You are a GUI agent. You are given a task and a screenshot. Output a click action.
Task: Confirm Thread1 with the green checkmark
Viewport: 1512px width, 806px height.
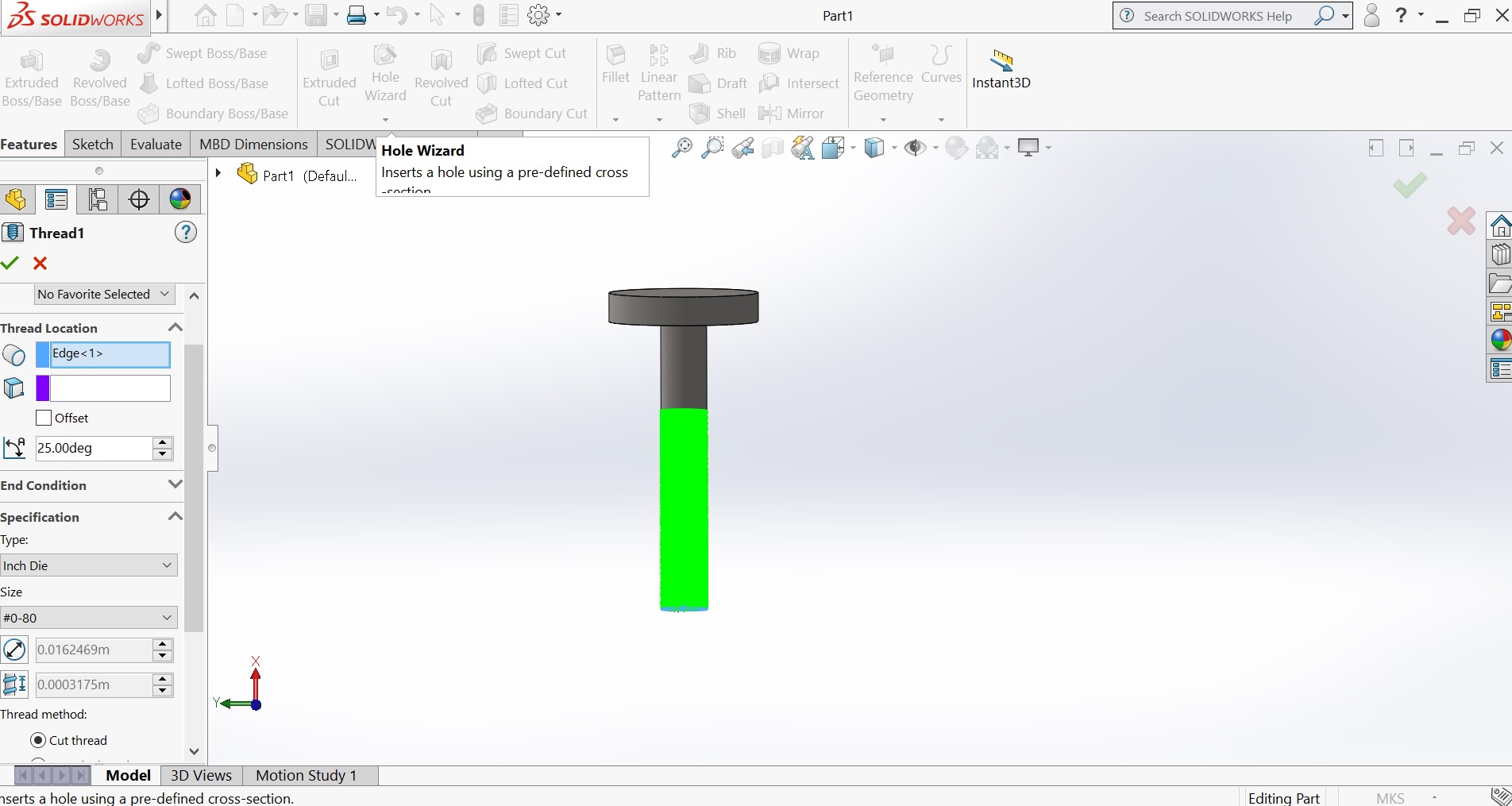coord(10,264)
